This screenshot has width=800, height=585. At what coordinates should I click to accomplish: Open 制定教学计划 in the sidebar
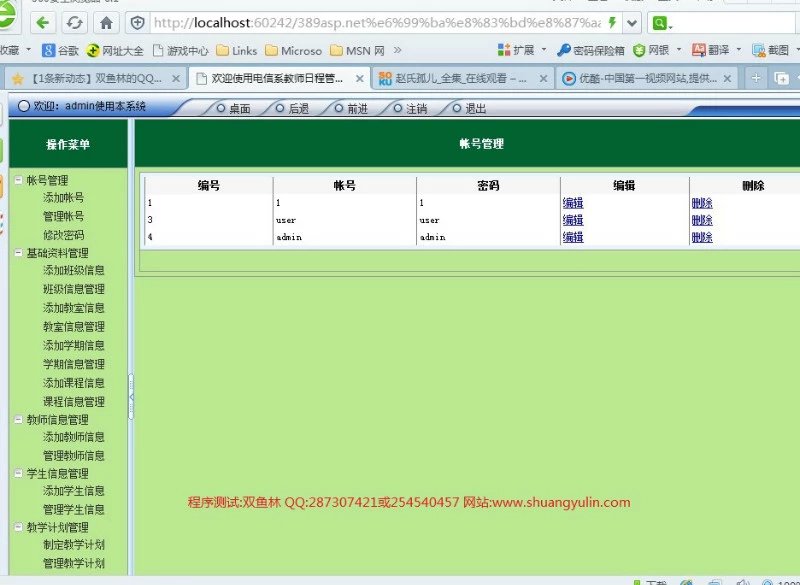(73, 545)
